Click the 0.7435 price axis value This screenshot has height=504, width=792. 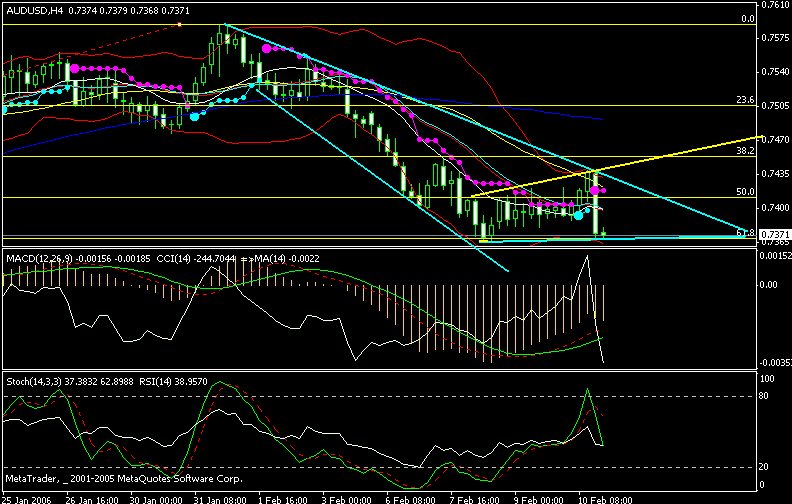pyautogui.click(x=776, y=174)
